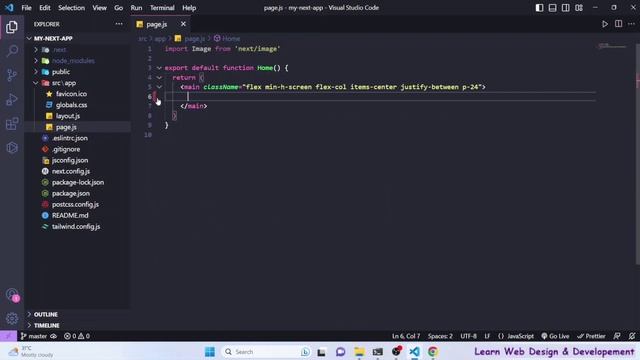This screenshot has width=640, height=360.
Task: Open the Search view in activity bar
Action: pyautogui.click(x=12, y=51)
